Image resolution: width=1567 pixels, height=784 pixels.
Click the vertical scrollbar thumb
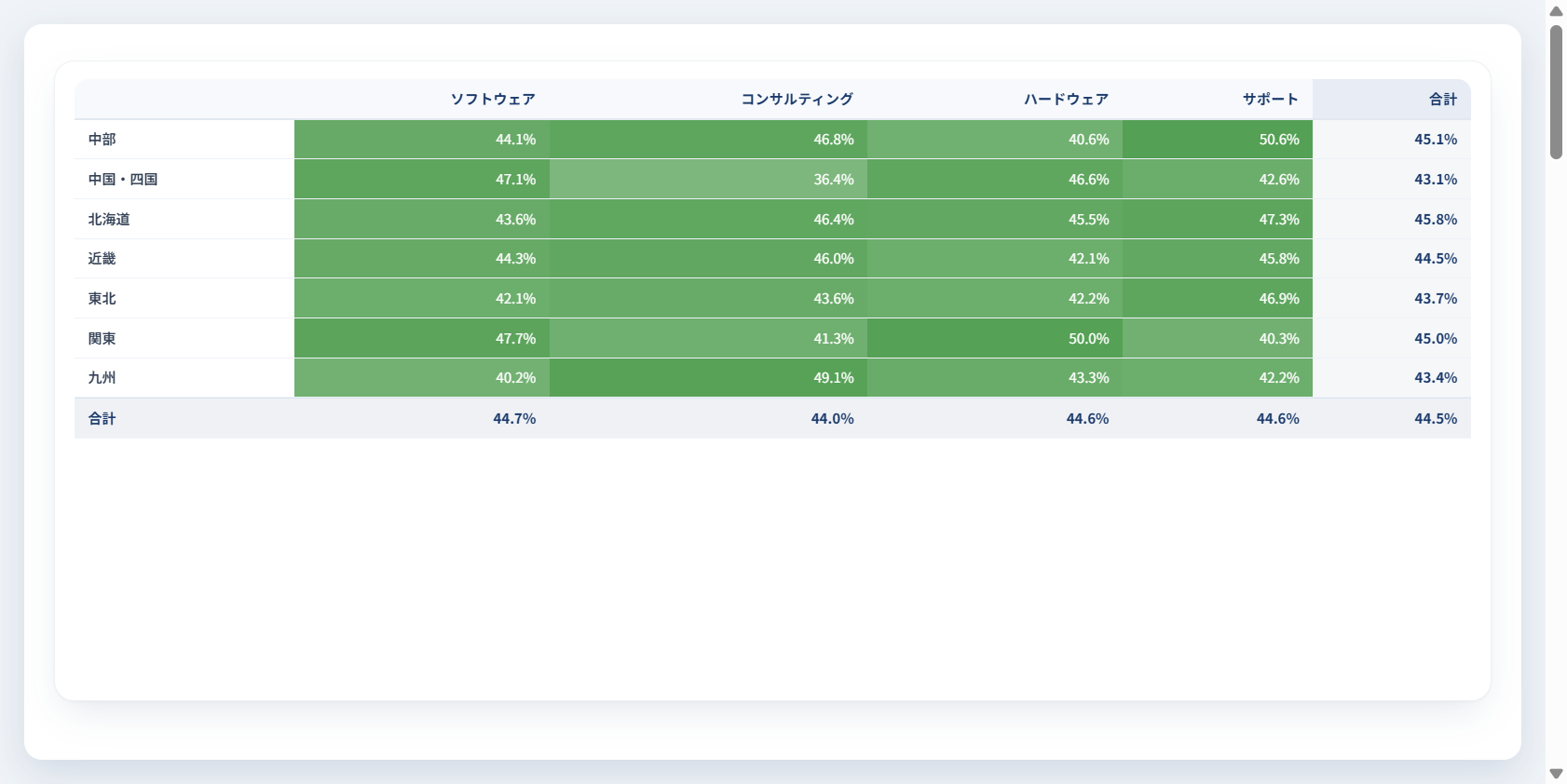pyautogui.click(x=1556, y=92)
